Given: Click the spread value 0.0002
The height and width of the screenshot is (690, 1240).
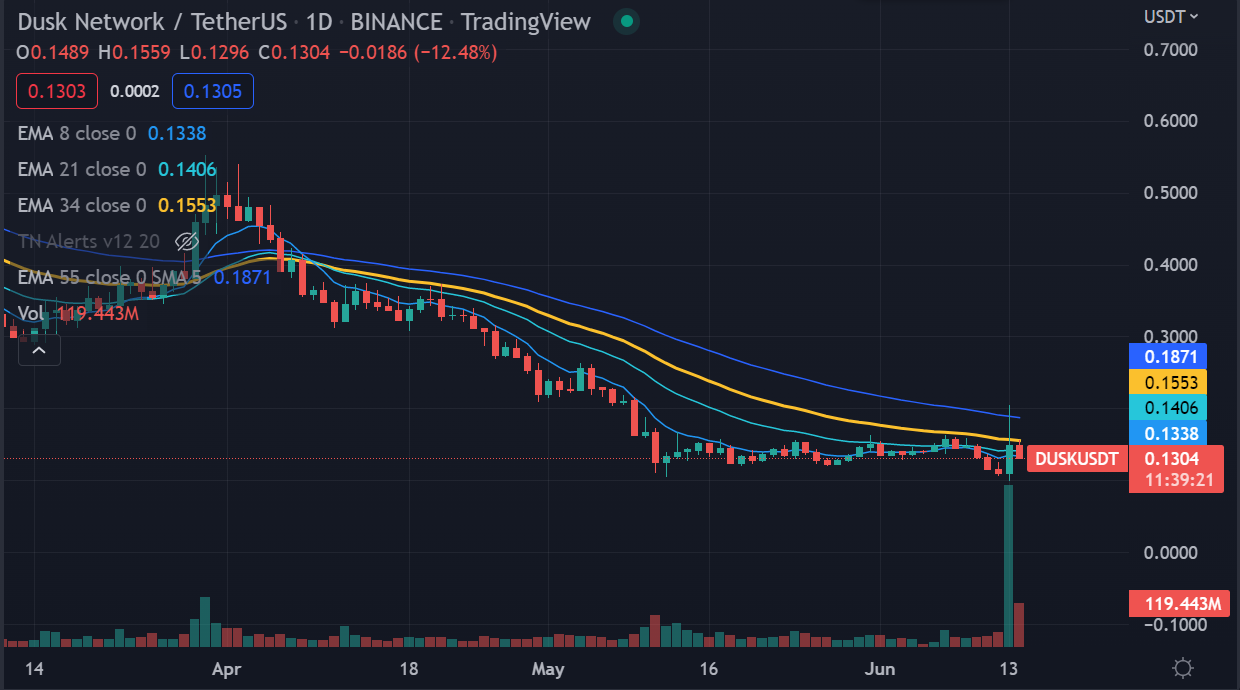Looking at the screenshot, I should (135, 92).
